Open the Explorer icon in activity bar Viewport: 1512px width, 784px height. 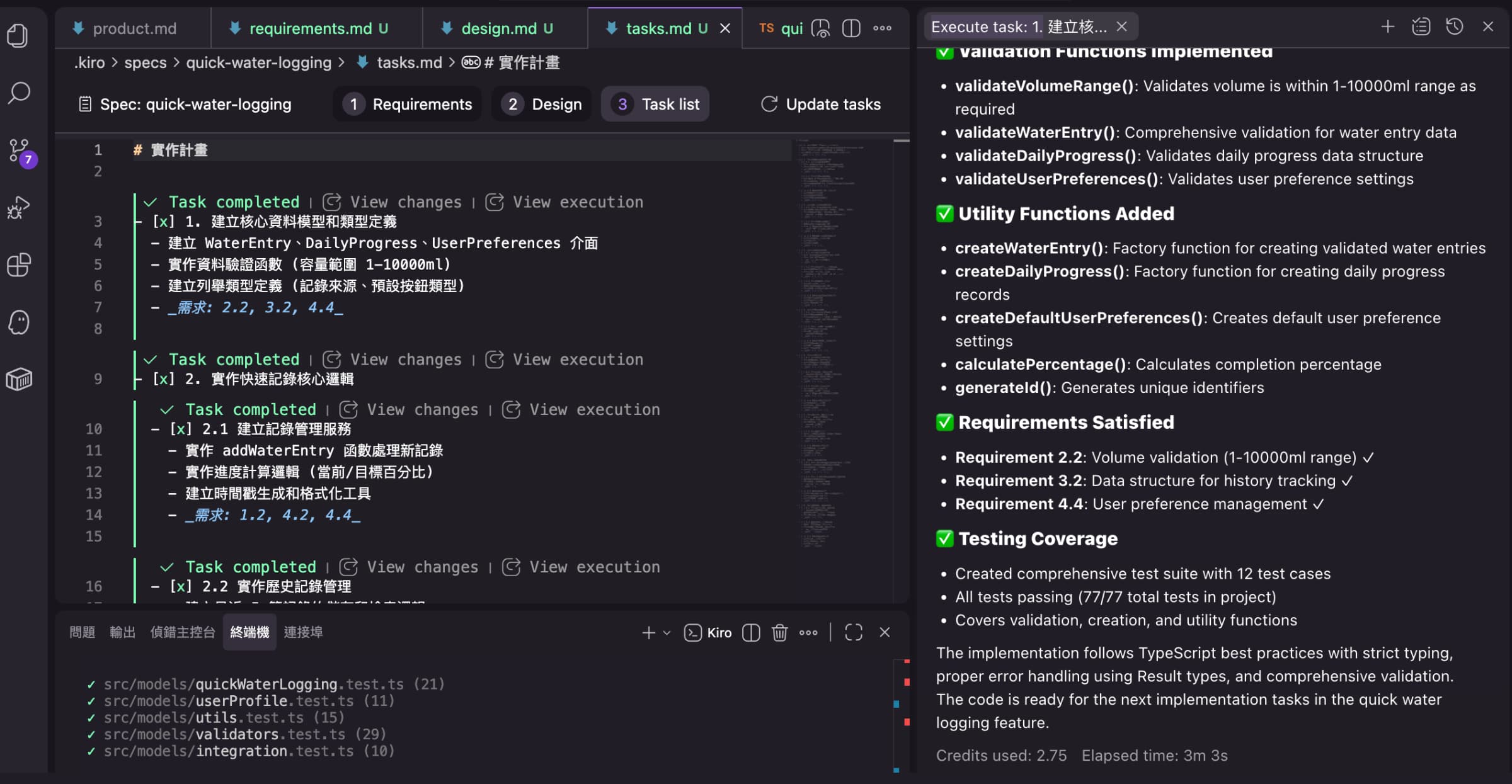click(18, 36)
